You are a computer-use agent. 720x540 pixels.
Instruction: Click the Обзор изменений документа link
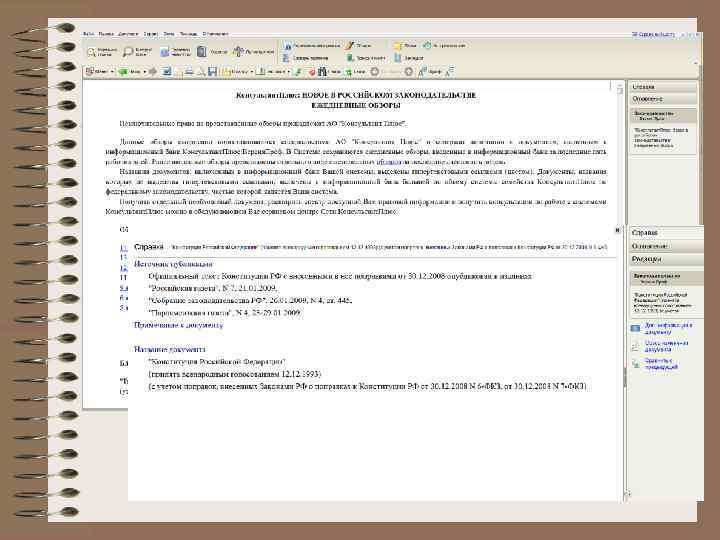666,346
